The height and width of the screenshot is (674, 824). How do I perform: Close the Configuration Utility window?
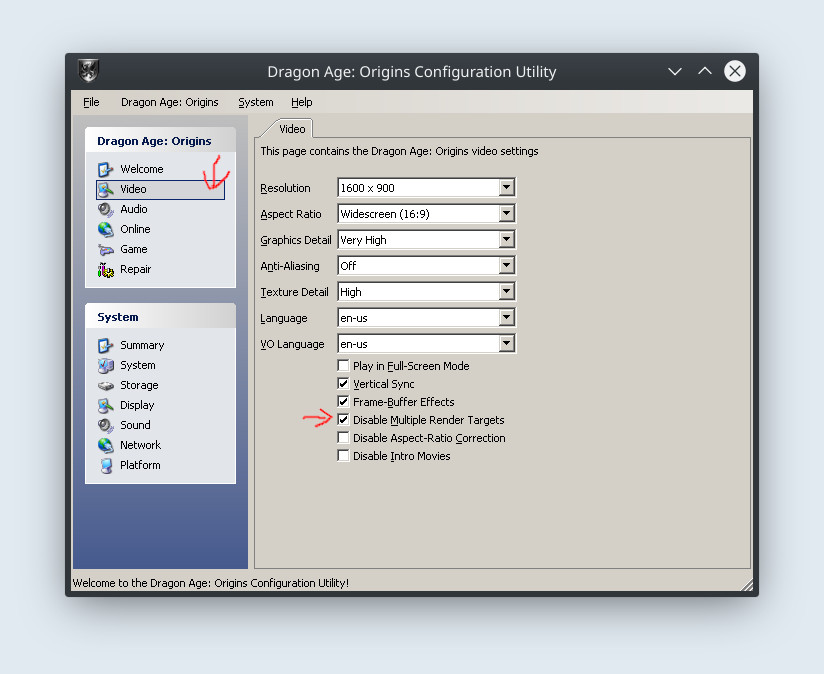(735, 71)
